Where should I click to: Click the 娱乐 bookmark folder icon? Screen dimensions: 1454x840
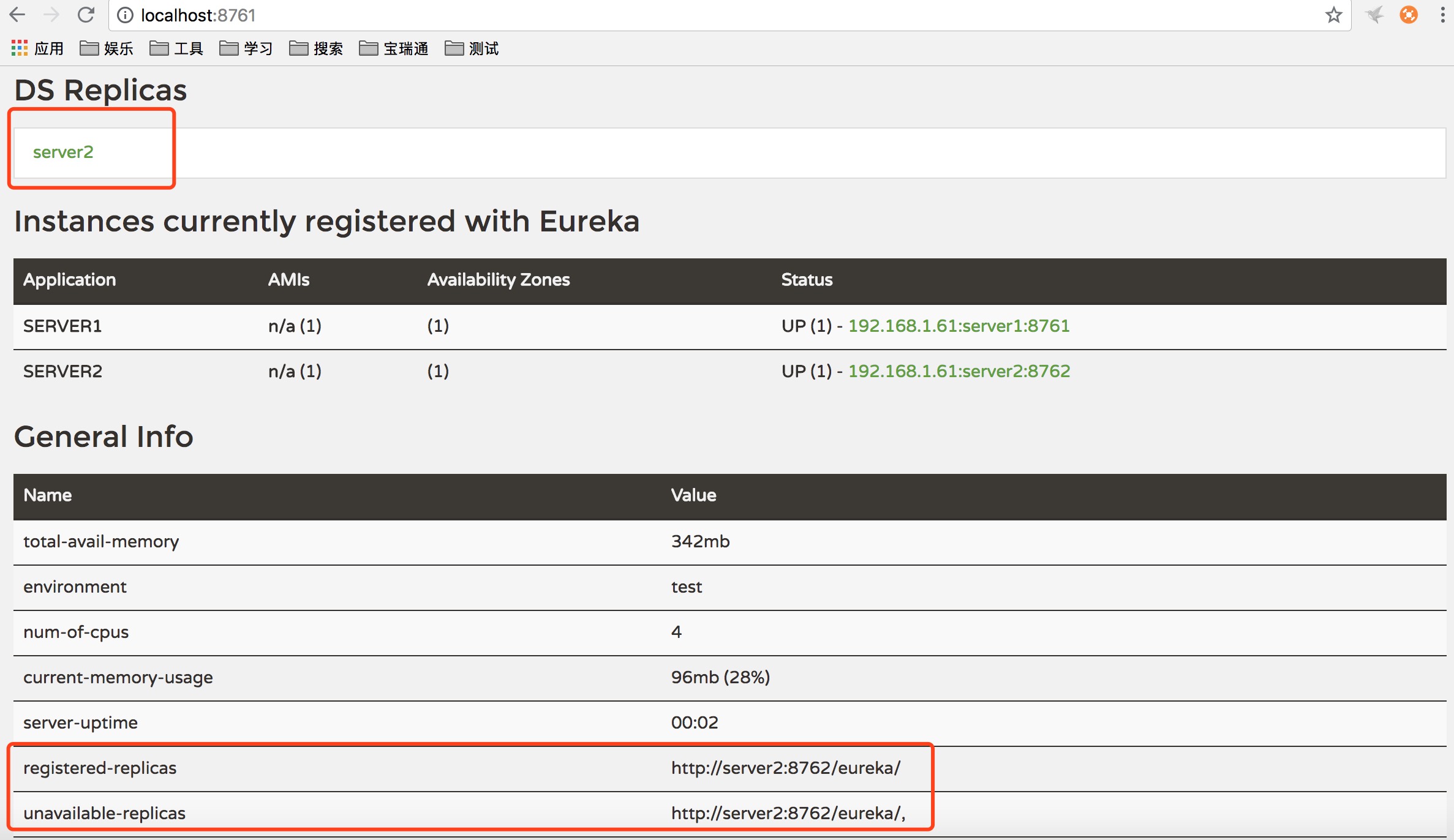tap(107, 48)
